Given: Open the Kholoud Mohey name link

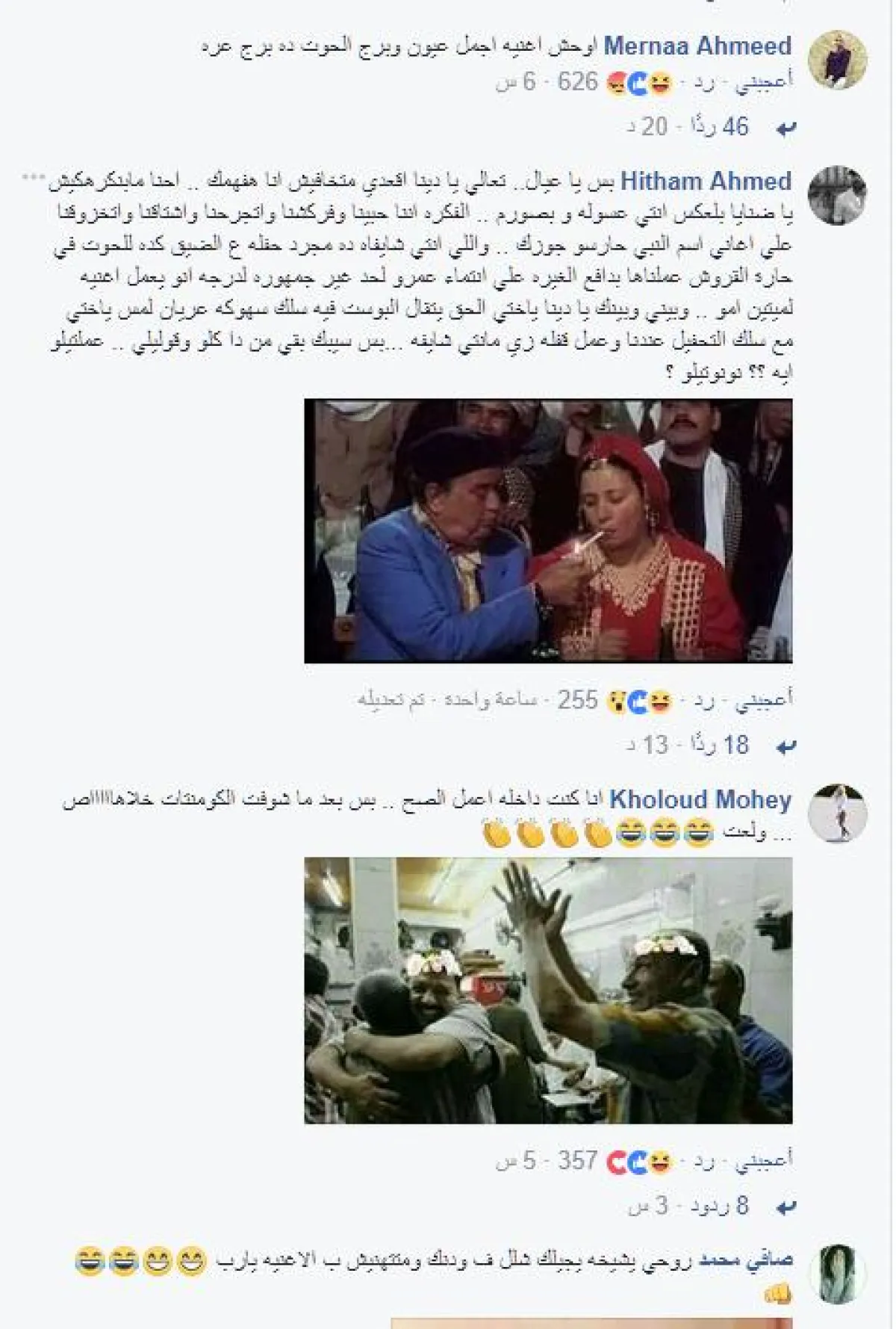Looking at the screenshot, I should pyautogui.click(x=700, y=799).
